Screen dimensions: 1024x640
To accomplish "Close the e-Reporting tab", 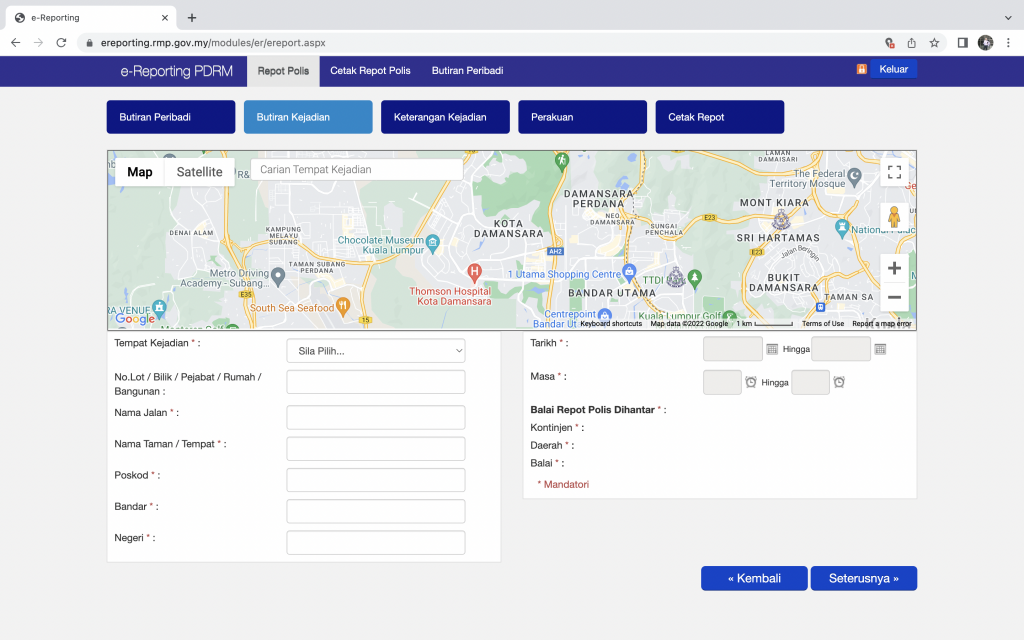I will [x=165, y=18].
